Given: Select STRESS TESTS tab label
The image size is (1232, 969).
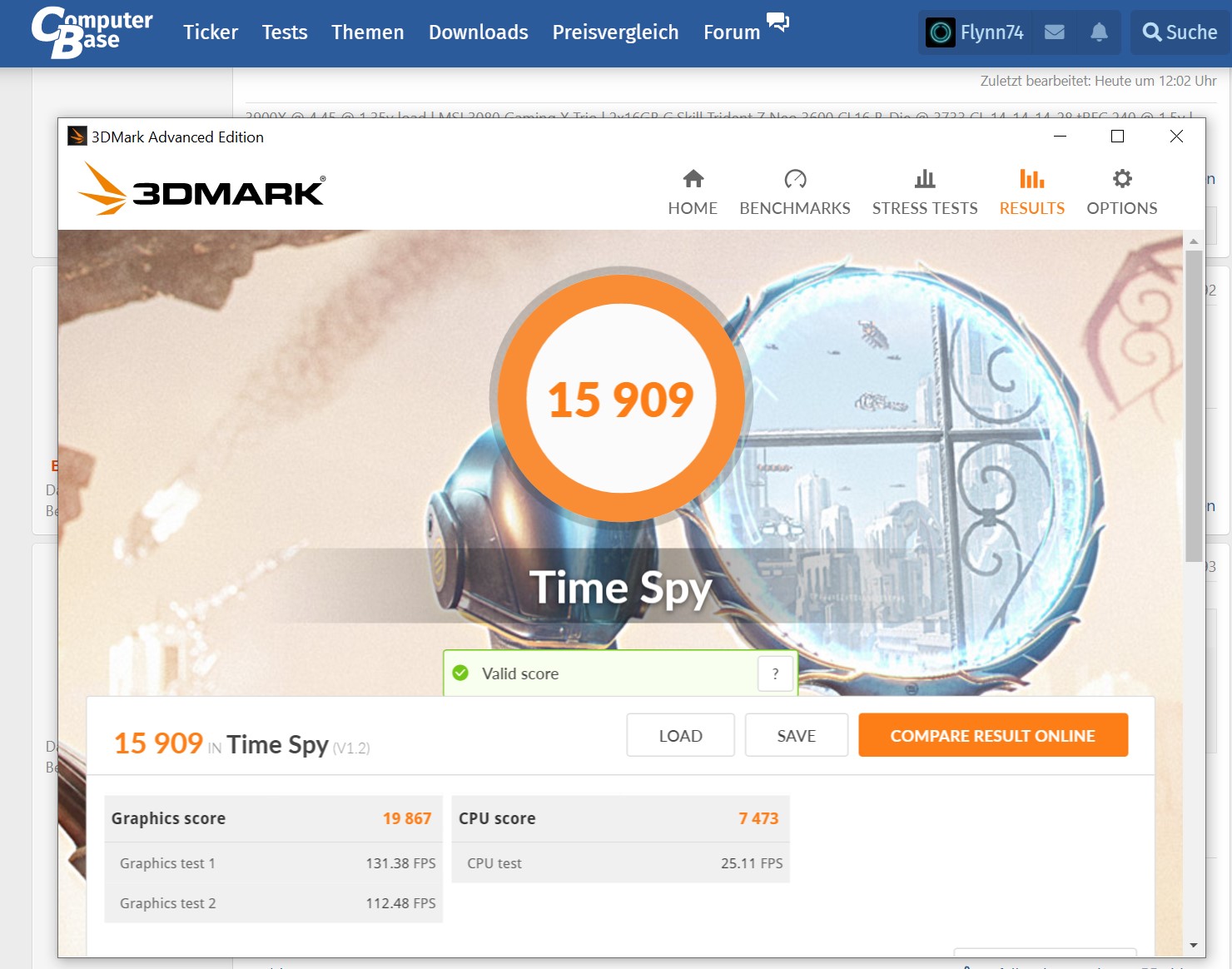Looking at the screenshot, I should tap(925, 208).
